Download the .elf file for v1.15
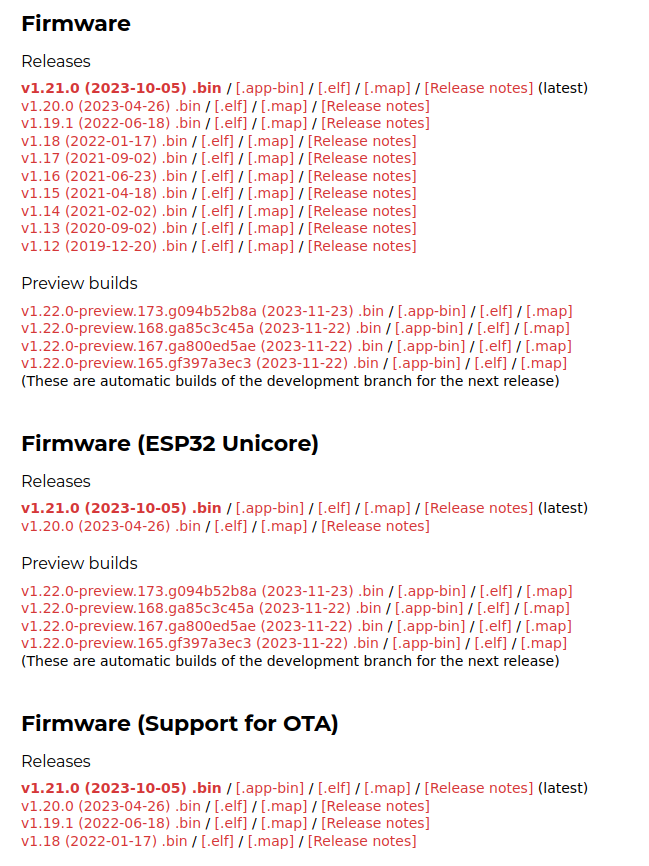 click(x=217, y=193)
